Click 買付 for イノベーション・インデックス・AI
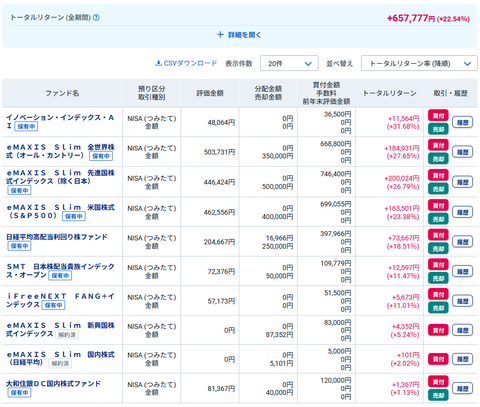Viewport: 480px width, 407px height. click(x=438, y=116)
